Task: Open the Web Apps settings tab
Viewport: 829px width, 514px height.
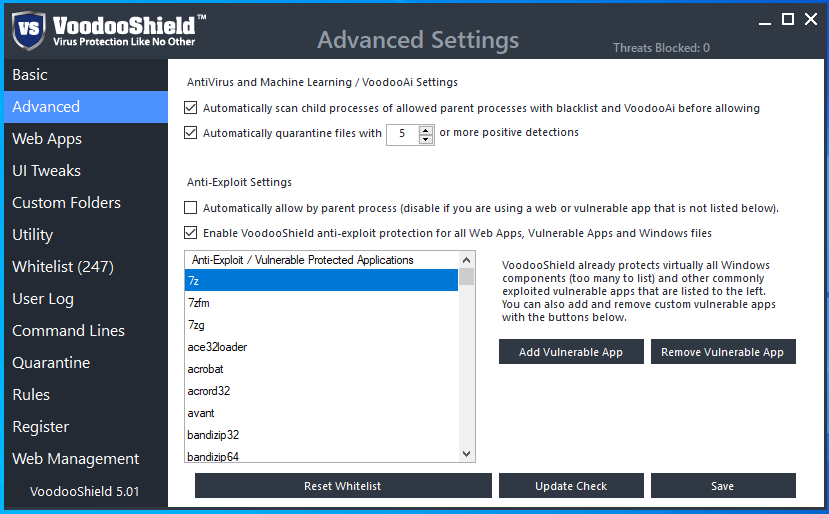Action: pyautogui.click(x=47, y=139)
